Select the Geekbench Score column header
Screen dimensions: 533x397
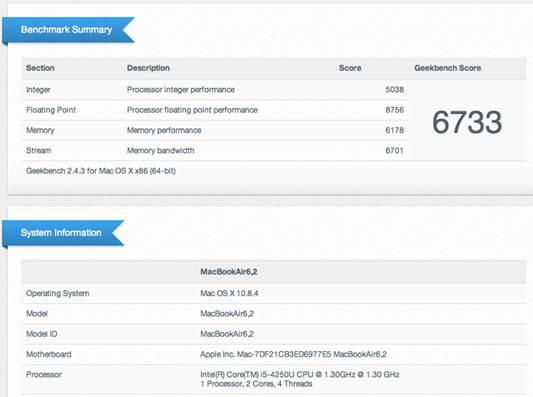[447, 68]
